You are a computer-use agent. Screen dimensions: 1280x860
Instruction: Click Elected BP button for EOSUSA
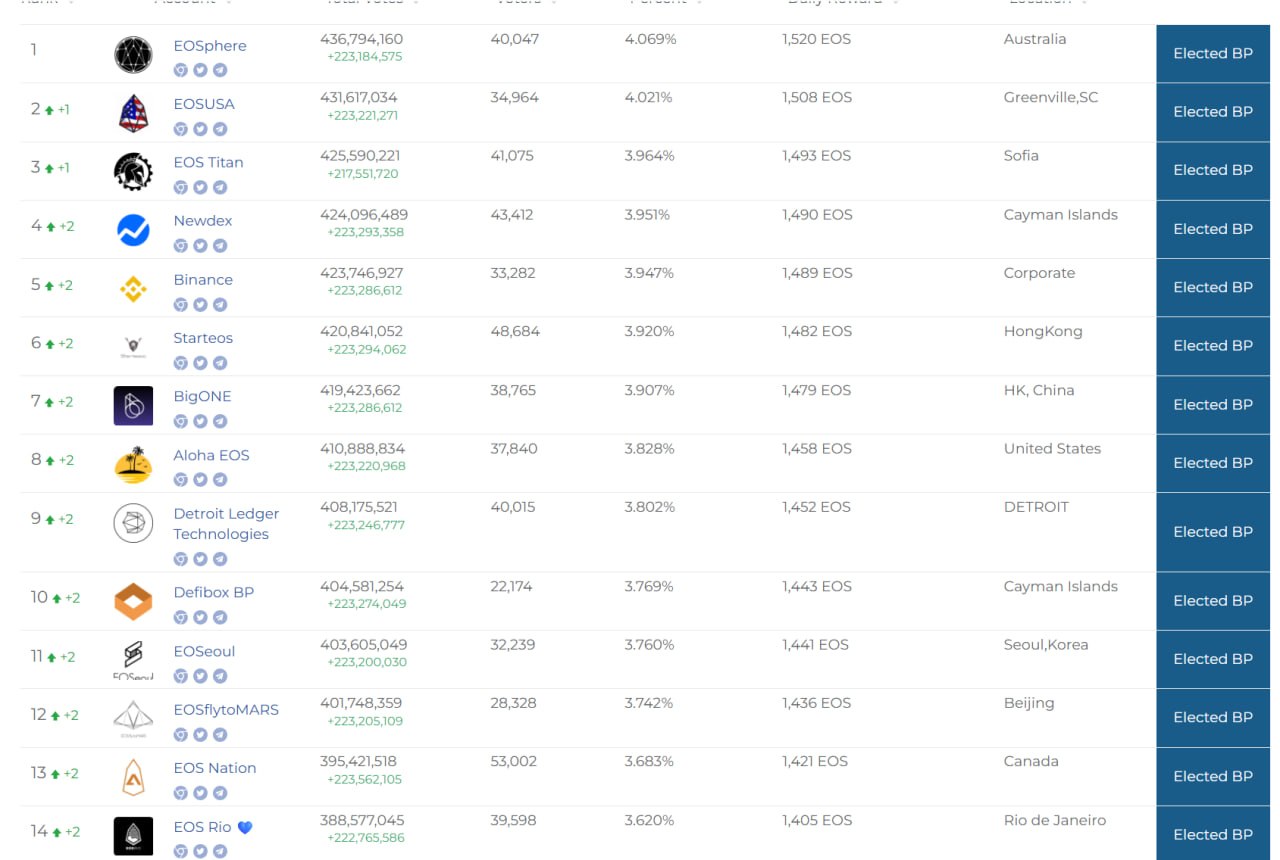point(1213,112)
